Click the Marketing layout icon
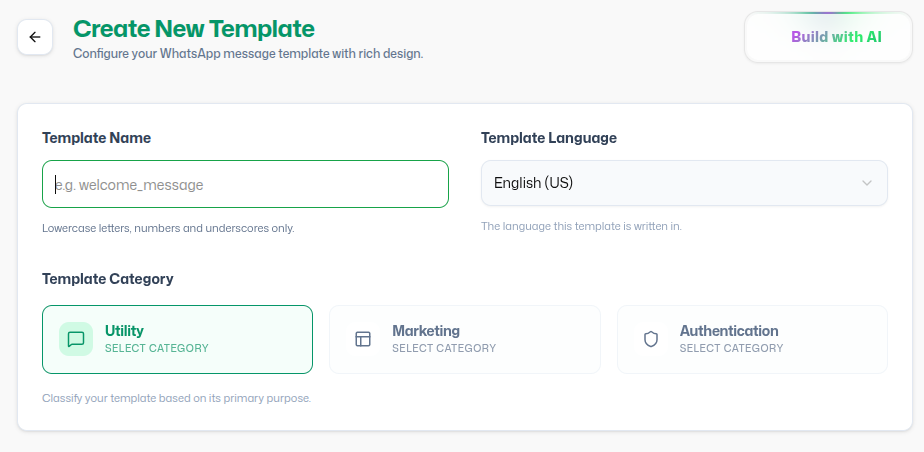Viewport: 924px width, 452px height. pos(363,339)
